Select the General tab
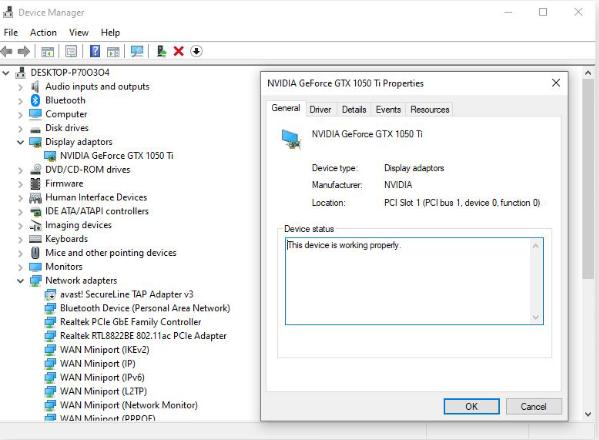The width and height of the screenshot is (599, 440). pos(286,108)
